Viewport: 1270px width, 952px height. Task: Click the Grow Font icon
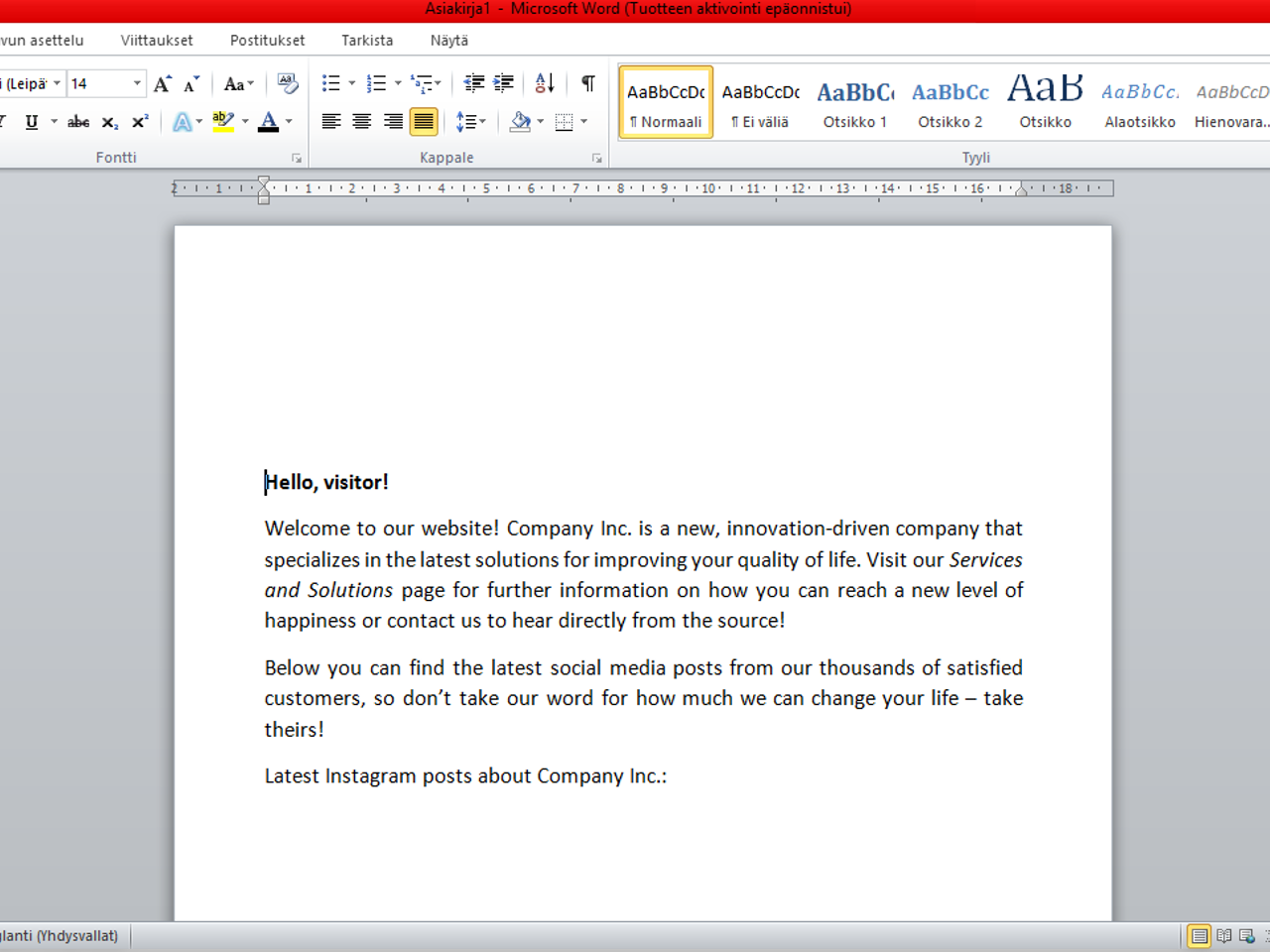coord(162,84)
